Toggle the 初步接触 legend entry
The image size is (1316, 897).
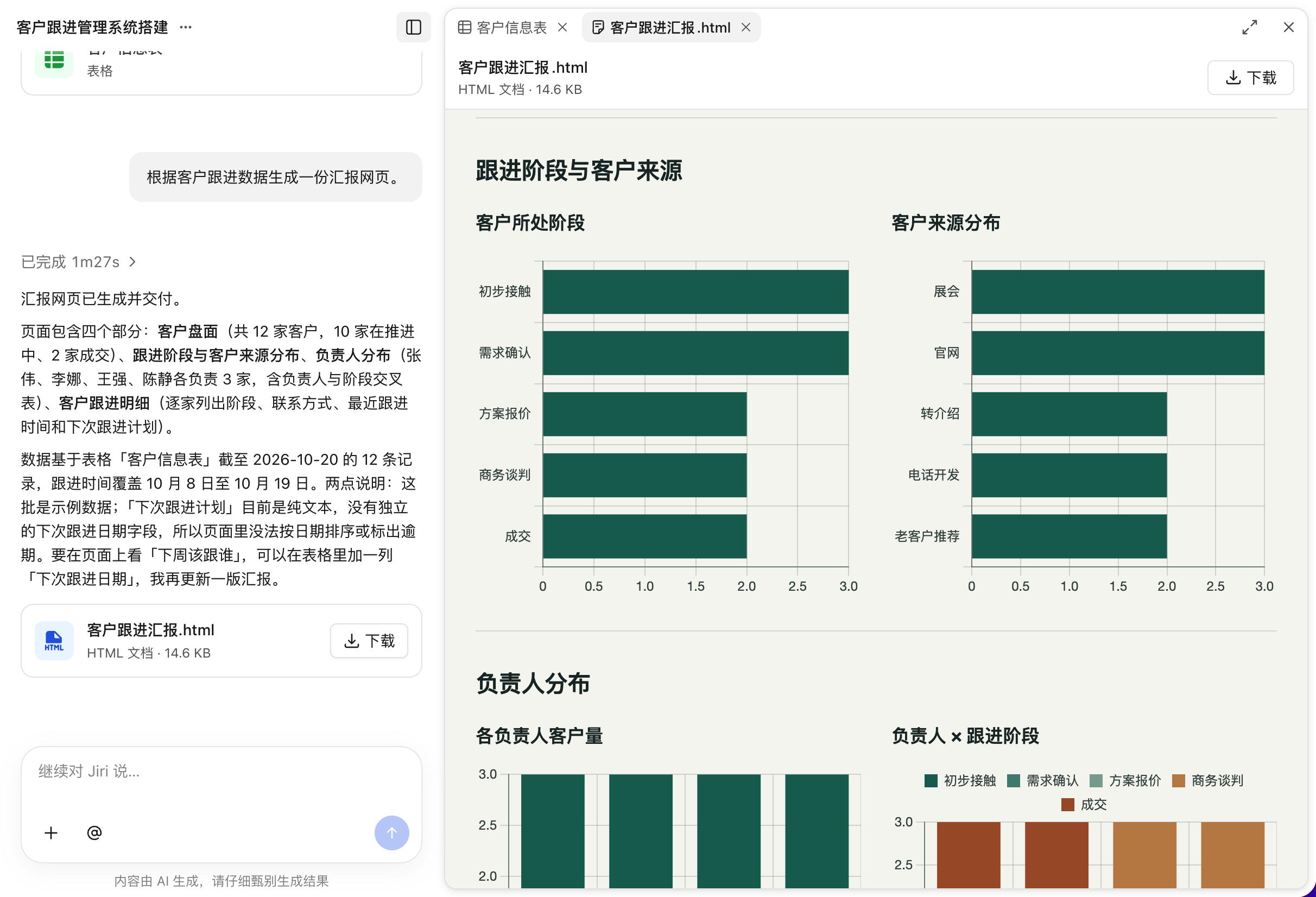(x=960, y=781)
